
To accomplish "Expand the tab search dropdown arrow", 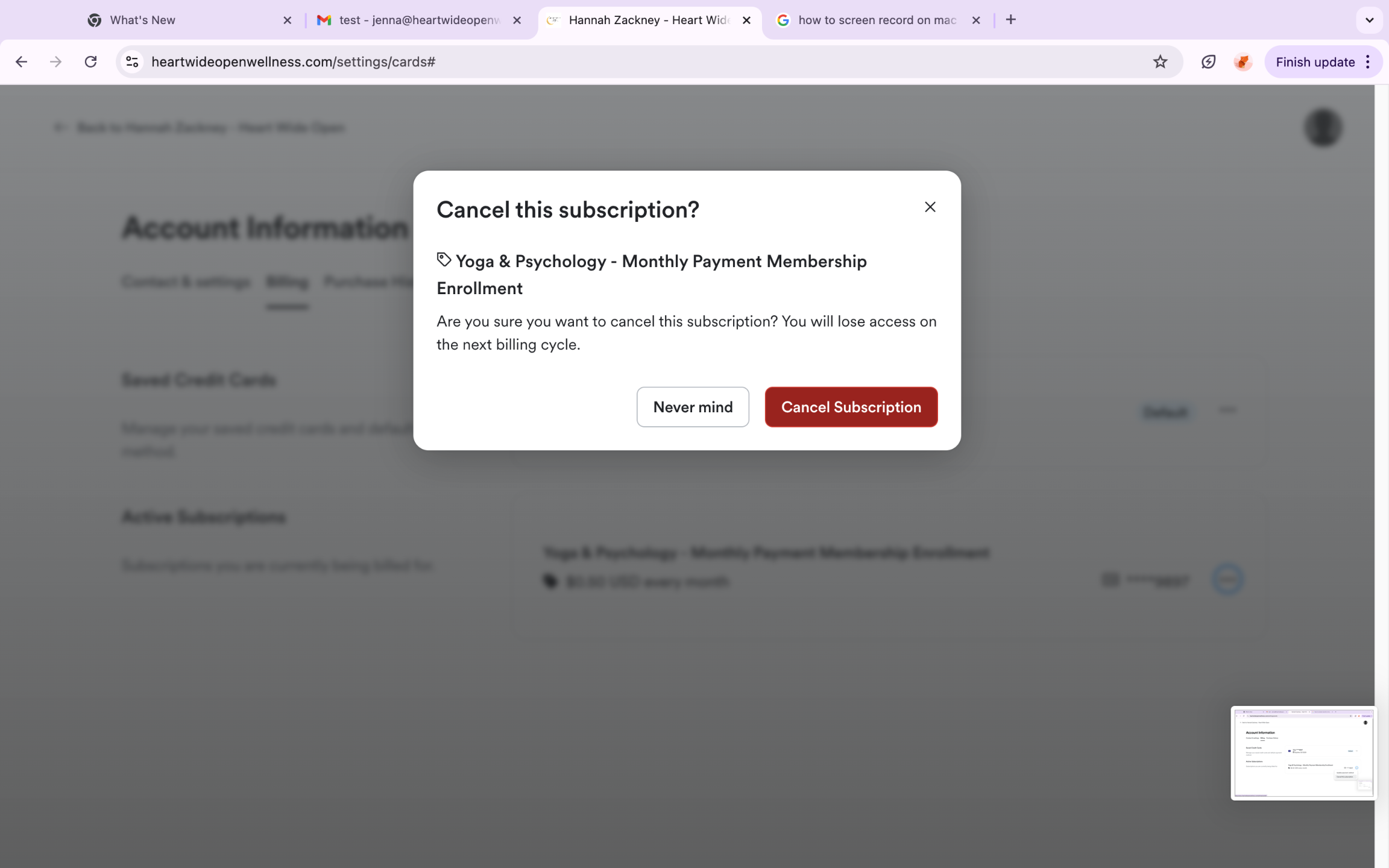I will [1369, 20].
